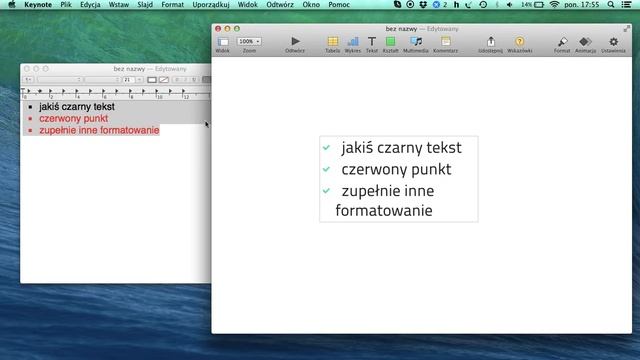640x360 pixels.
Task: Toggle the Ustawienia inspector panel
Action: (x=613, y=44)
